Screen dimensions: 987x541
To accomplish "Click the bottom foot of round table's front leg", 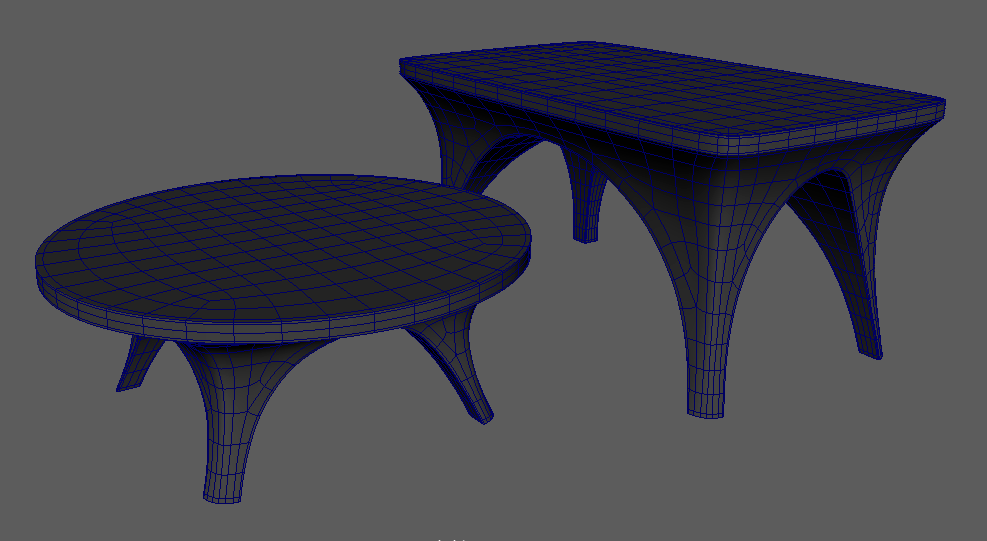I will (224, 493).
